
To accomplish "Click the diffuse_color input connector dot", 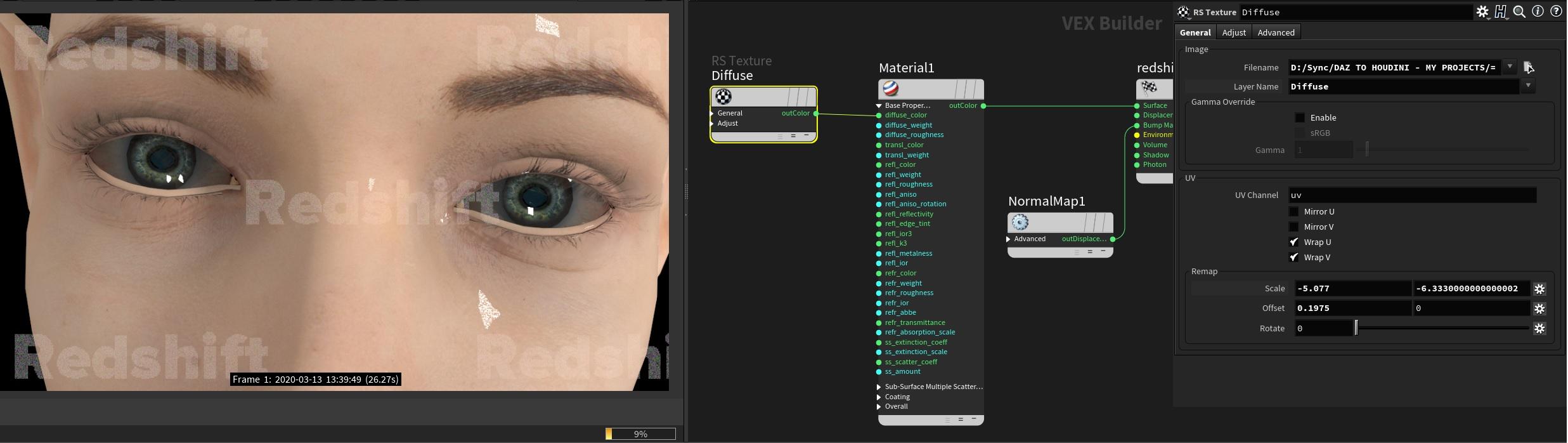I will click(879, 116).
